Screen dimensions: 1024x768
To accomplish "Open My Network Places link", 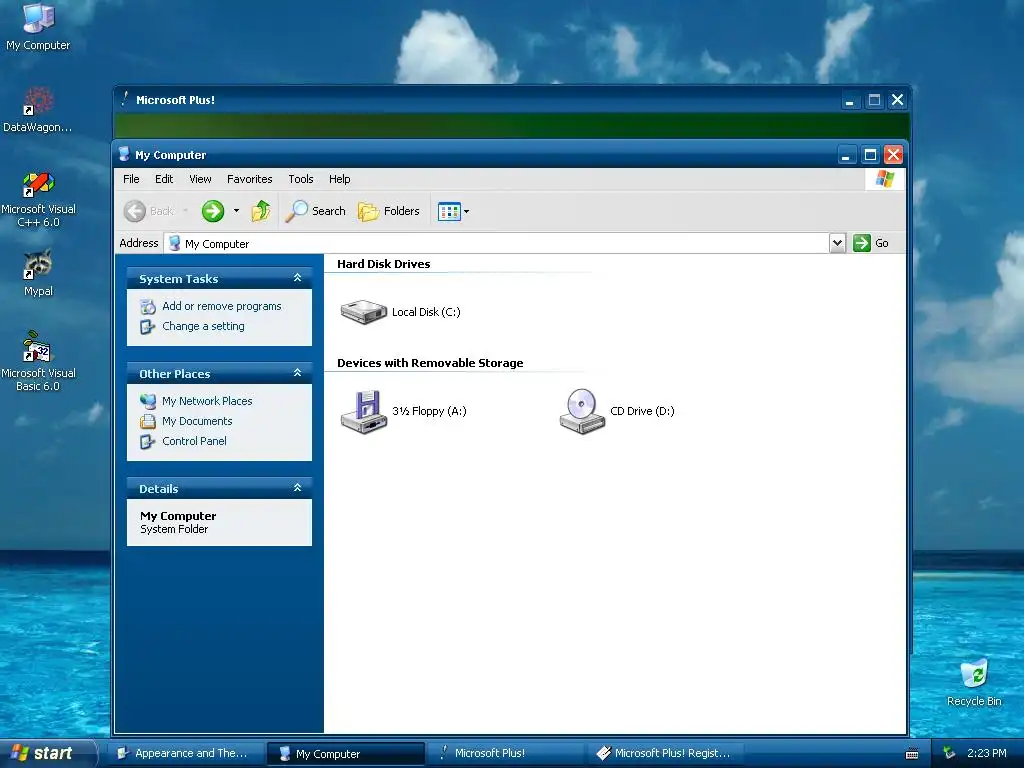I will point(207,401).
